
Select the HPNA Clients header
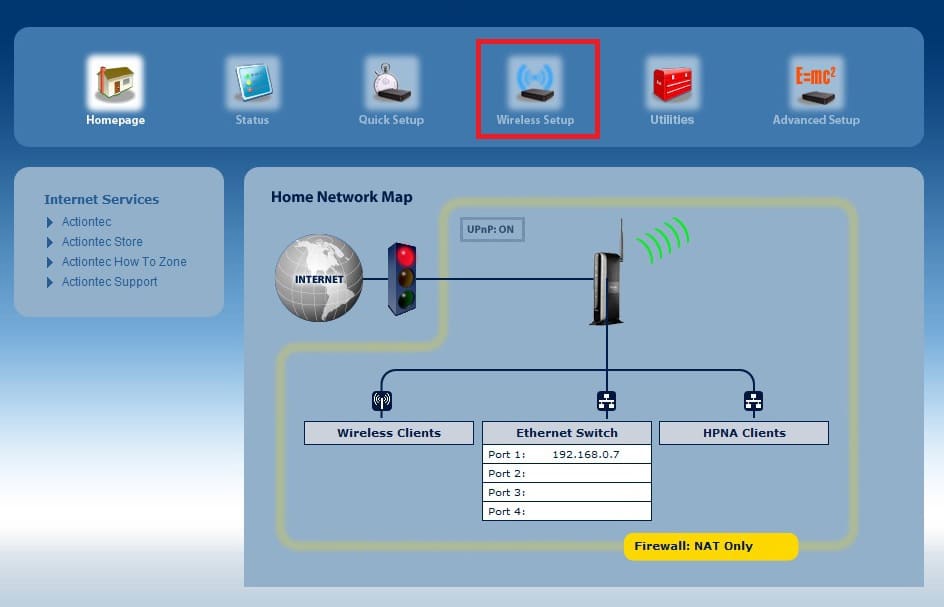click(x=743, y=433)
